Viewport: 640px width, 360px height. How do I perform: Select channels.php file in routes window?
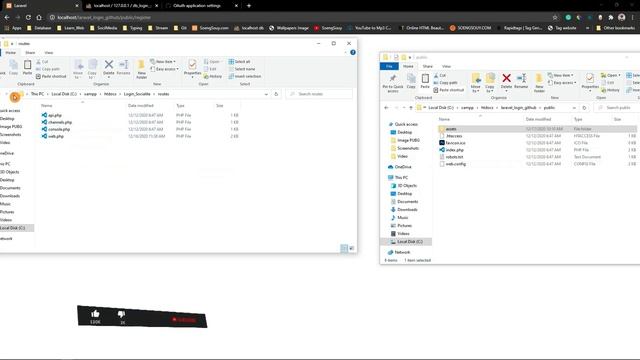pyautogui.click(x=57, y=122)
